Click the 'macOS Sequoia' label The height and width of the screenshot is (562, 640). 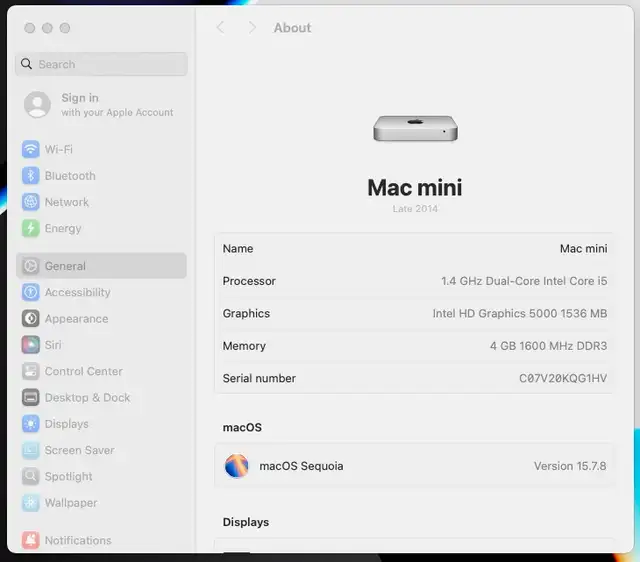pos(301,466)
